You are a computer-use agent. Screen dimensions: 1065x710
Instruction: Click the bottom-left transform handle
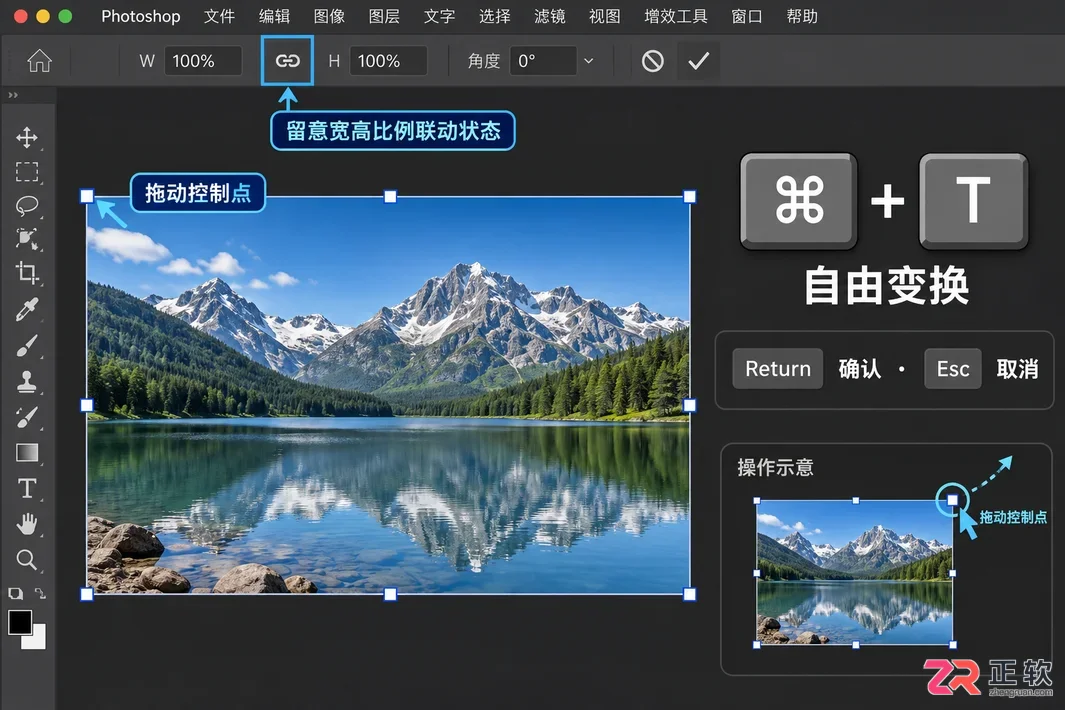click(x=87, y=594)
